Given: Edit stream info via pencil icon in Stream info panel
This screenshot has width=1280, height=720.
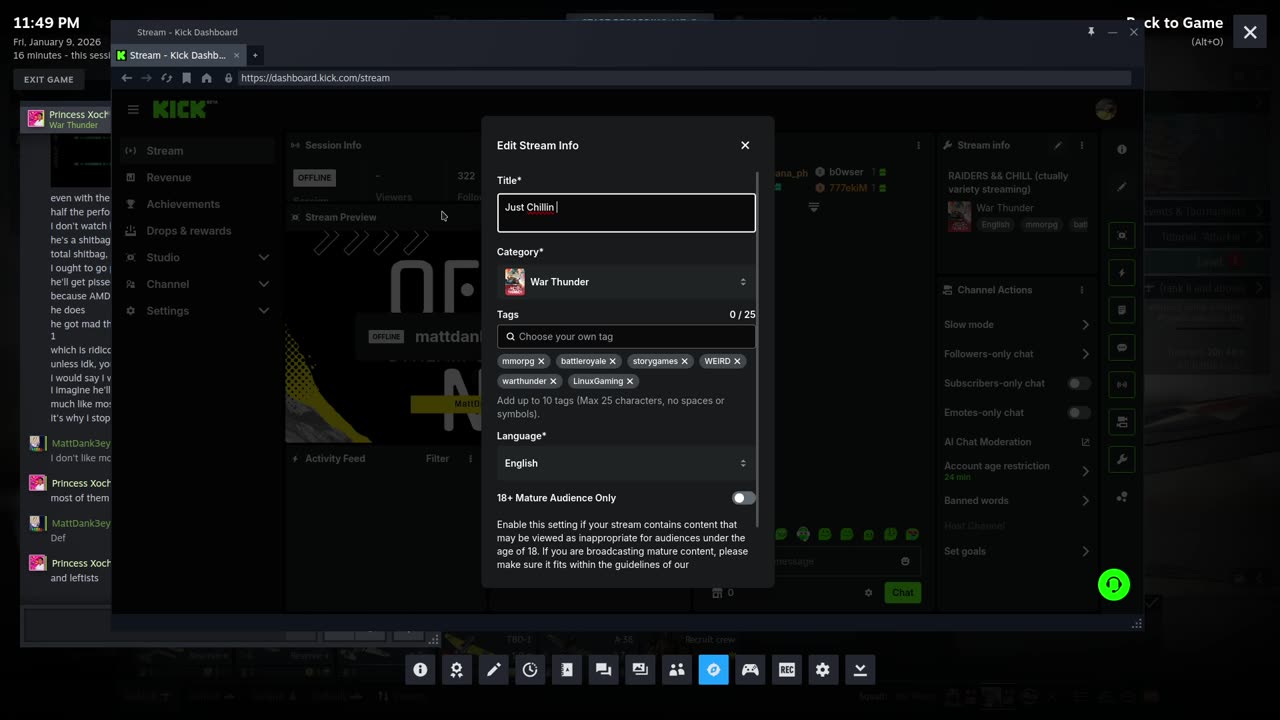Looking at the screenshot, I should [x=1058, y=145].
